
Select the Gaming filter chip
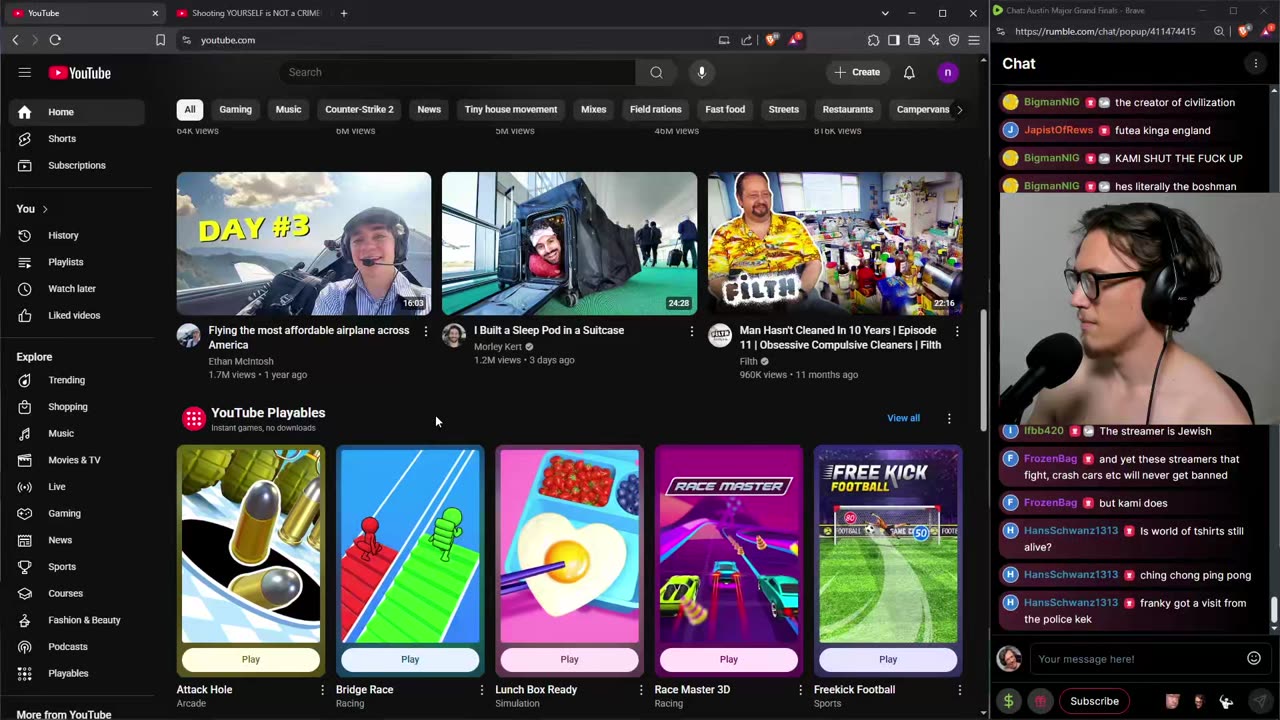click(236, 109)
